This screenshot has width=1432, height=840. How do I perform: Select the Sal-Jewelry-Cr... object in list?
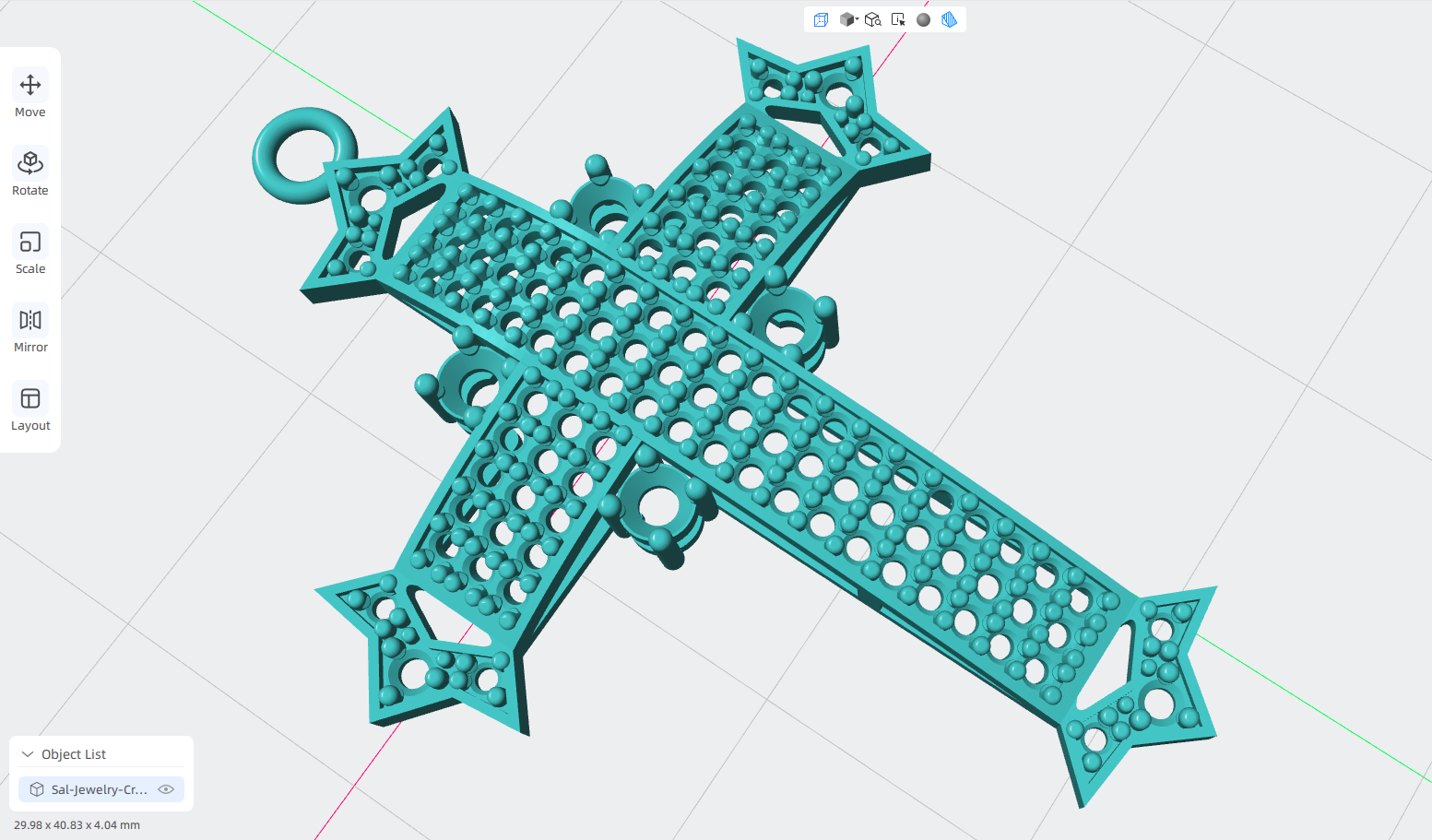click(101, 789)
